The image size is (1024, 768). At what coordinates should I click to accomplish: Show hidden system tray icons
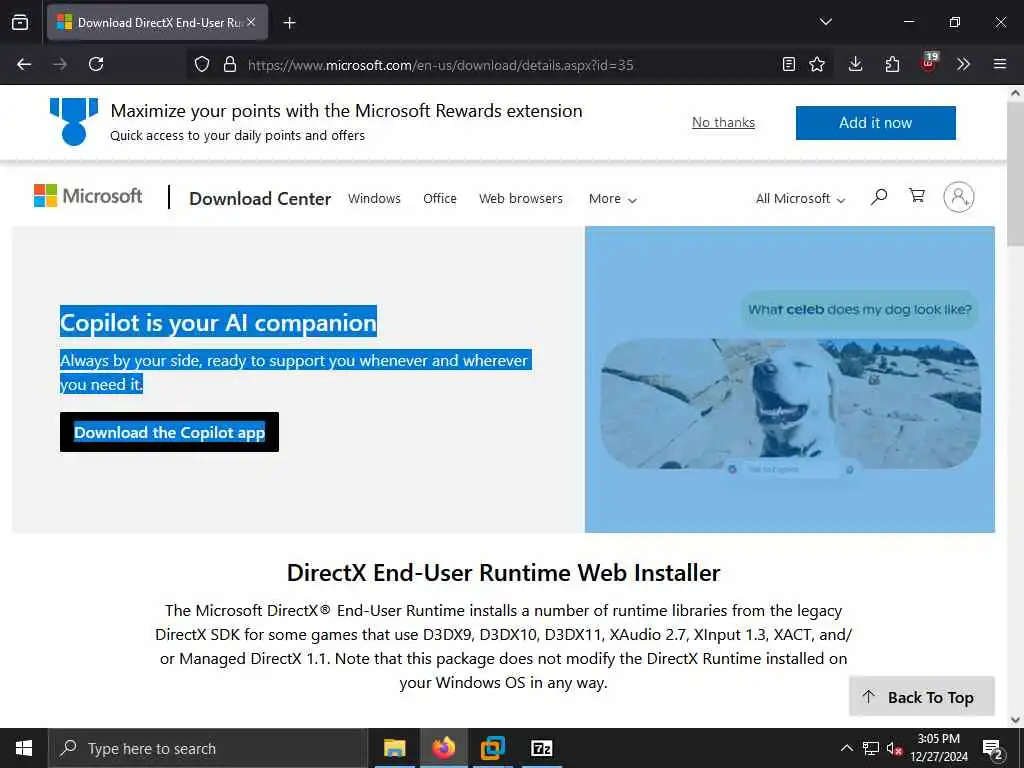tap(846, 748)
